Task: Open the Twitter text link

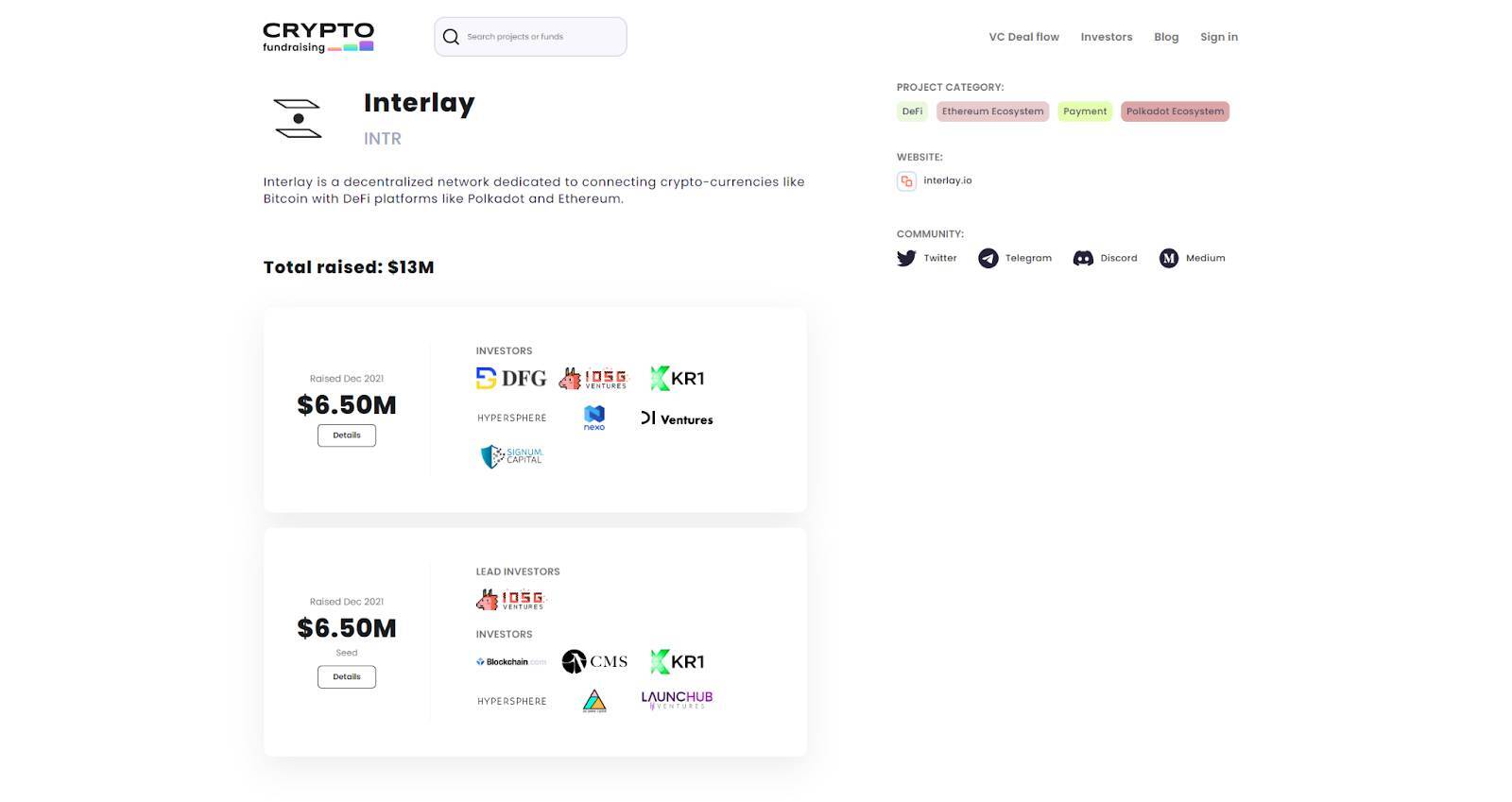Action: tap(939, 258)
